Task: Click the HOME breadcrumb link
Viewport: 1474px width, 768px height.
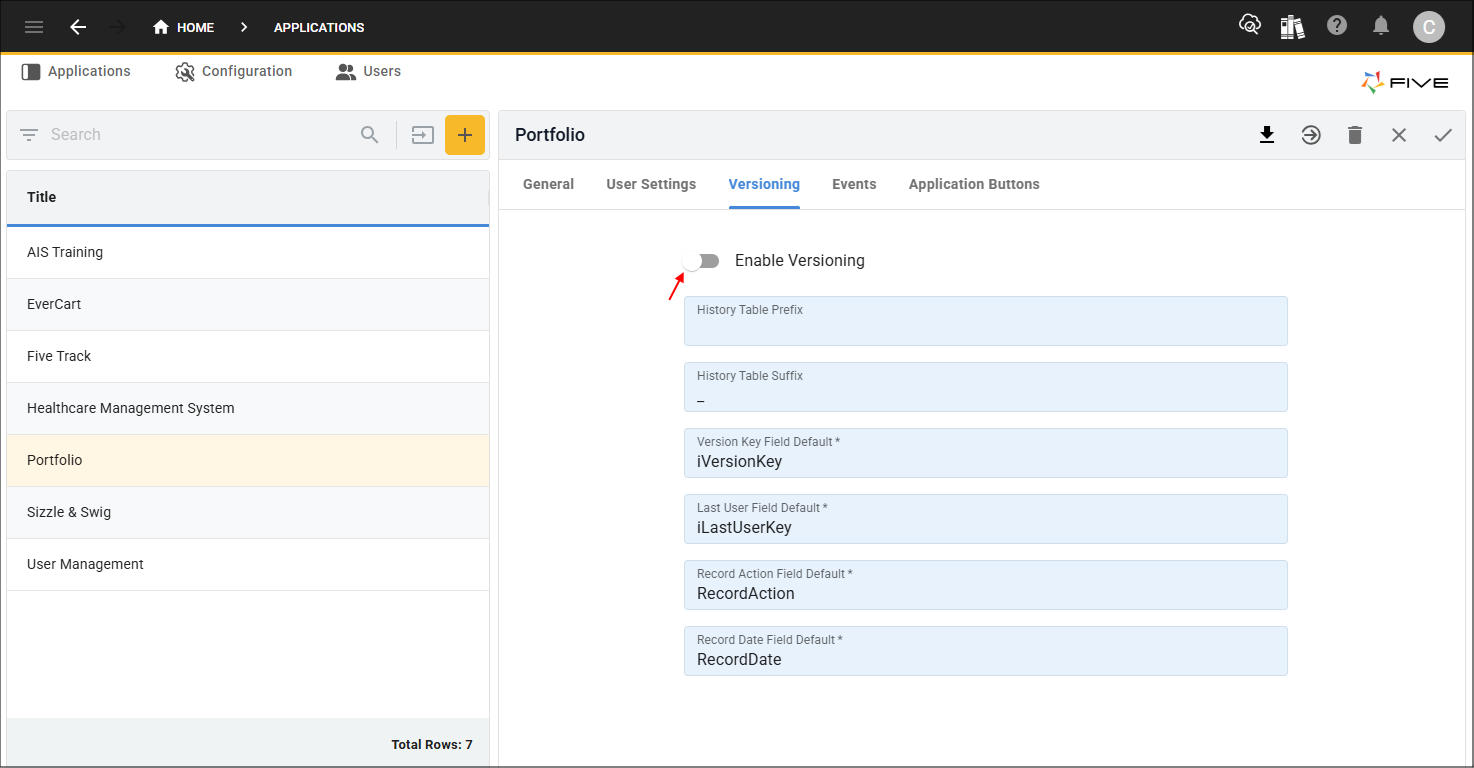Action: [192, 27]
